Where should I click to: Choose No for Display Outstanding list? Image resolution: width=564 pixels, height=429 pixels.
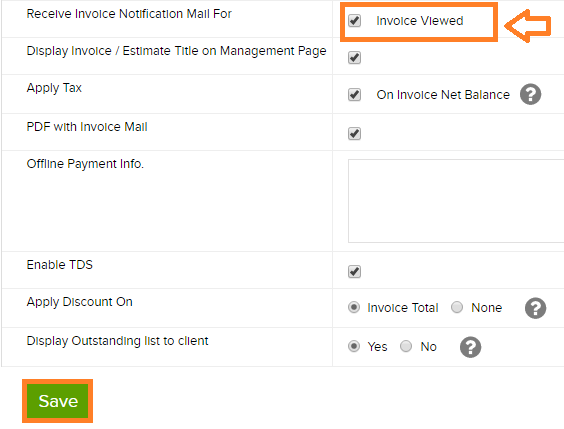point(406,346)
